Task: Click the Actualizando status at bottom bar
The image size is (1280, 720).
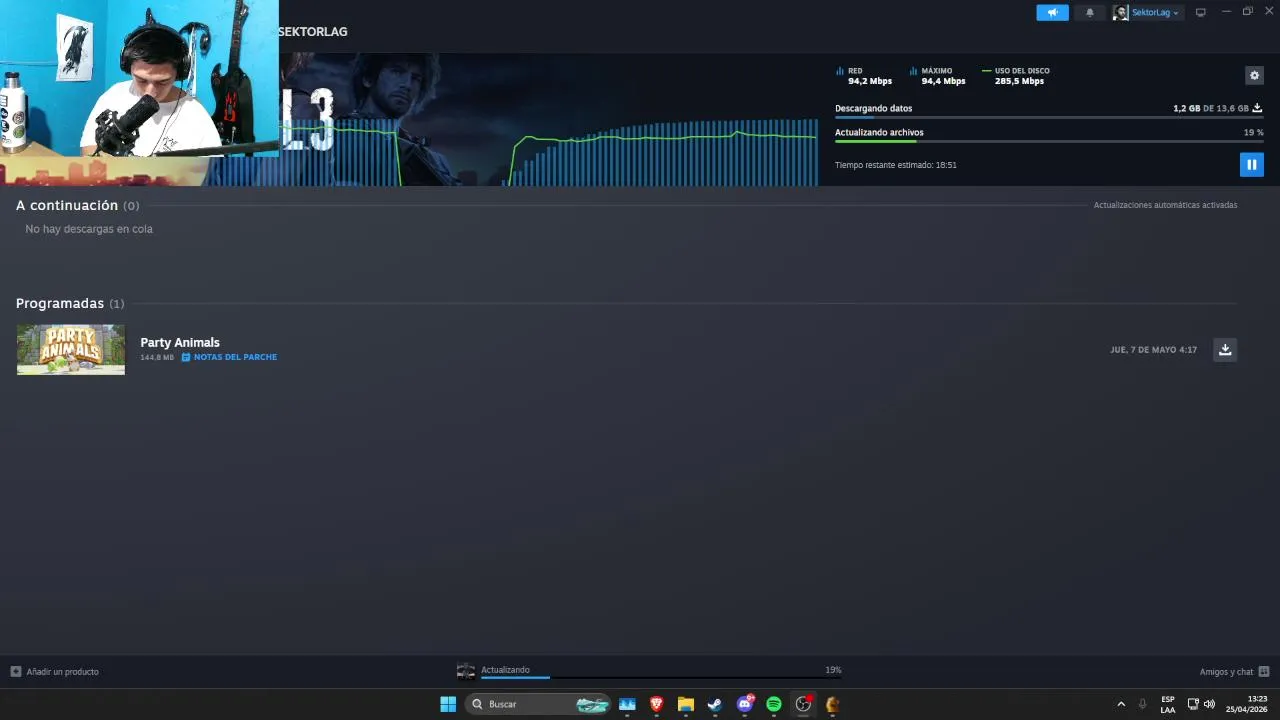Action: (x=505, y=670)
